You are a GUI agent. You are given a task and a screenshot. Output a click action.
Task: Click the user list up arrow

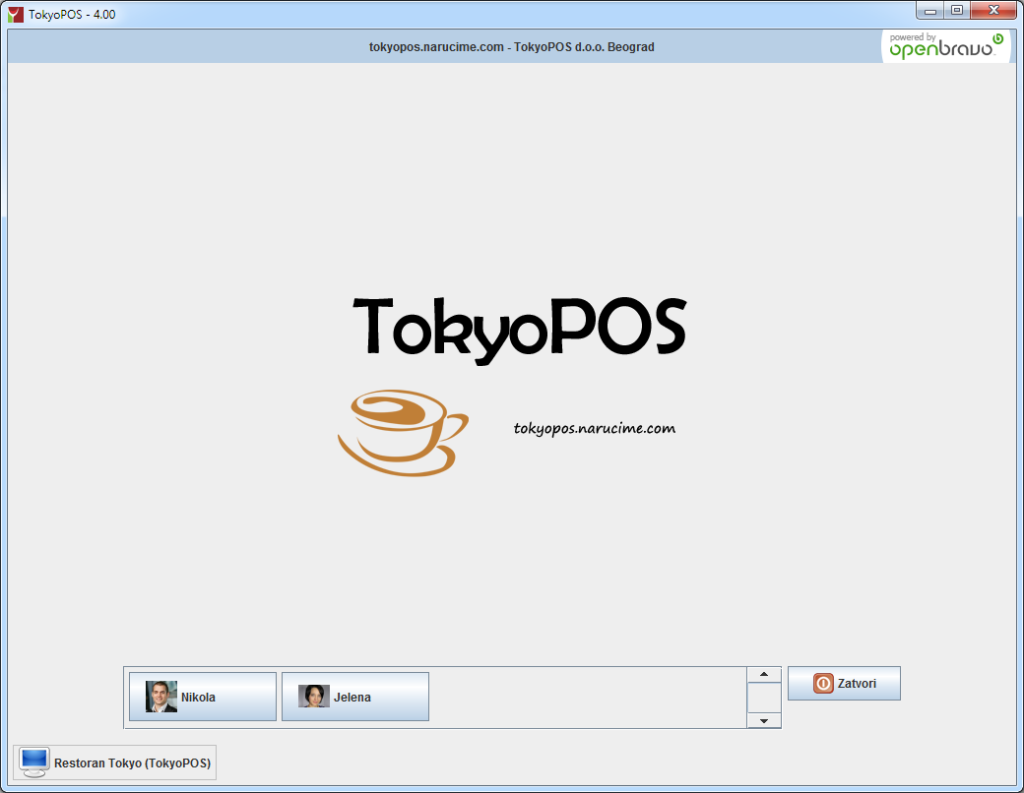763,674
